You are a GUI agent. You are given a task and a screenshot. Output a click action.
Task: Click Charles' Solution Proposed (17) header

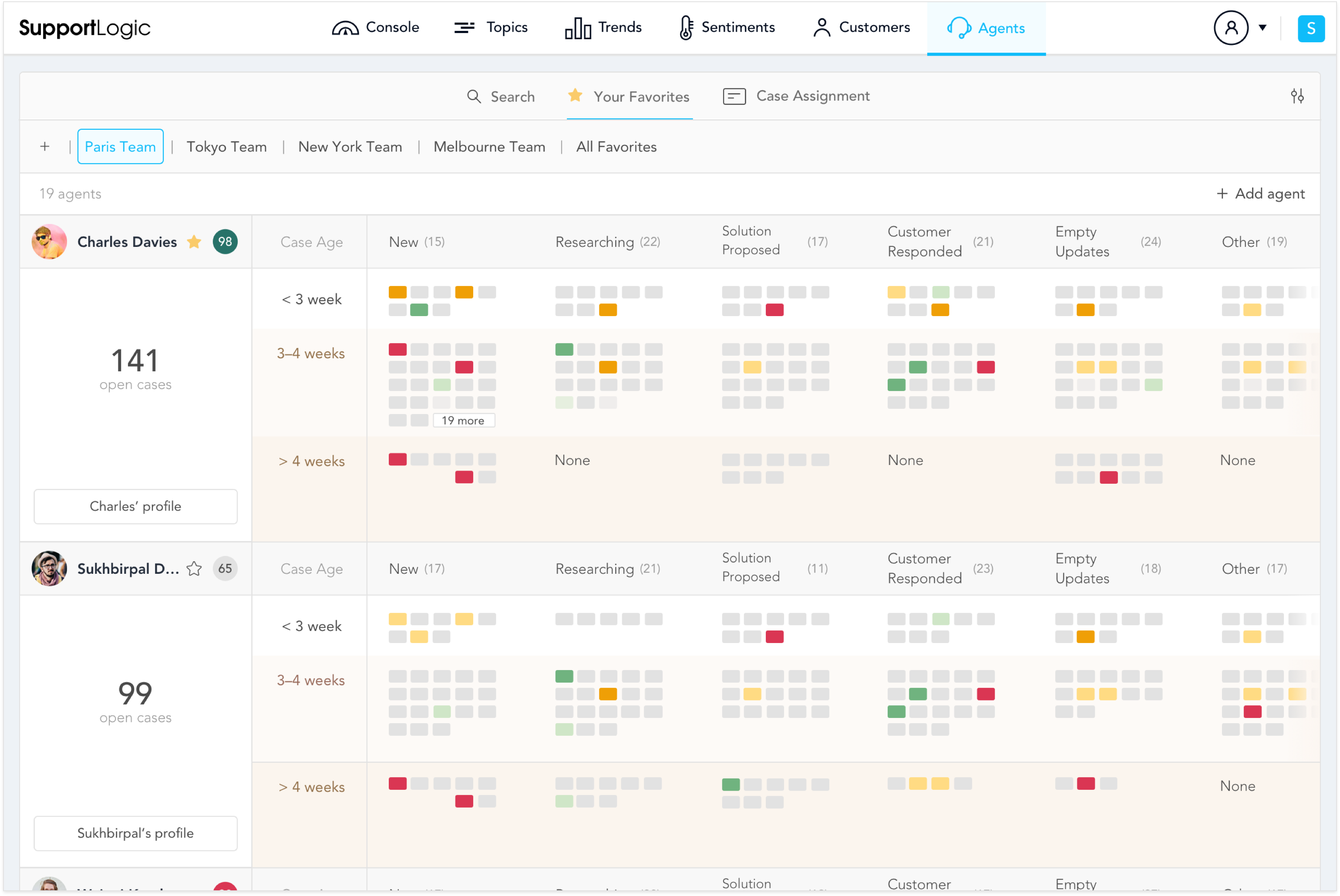774,241
